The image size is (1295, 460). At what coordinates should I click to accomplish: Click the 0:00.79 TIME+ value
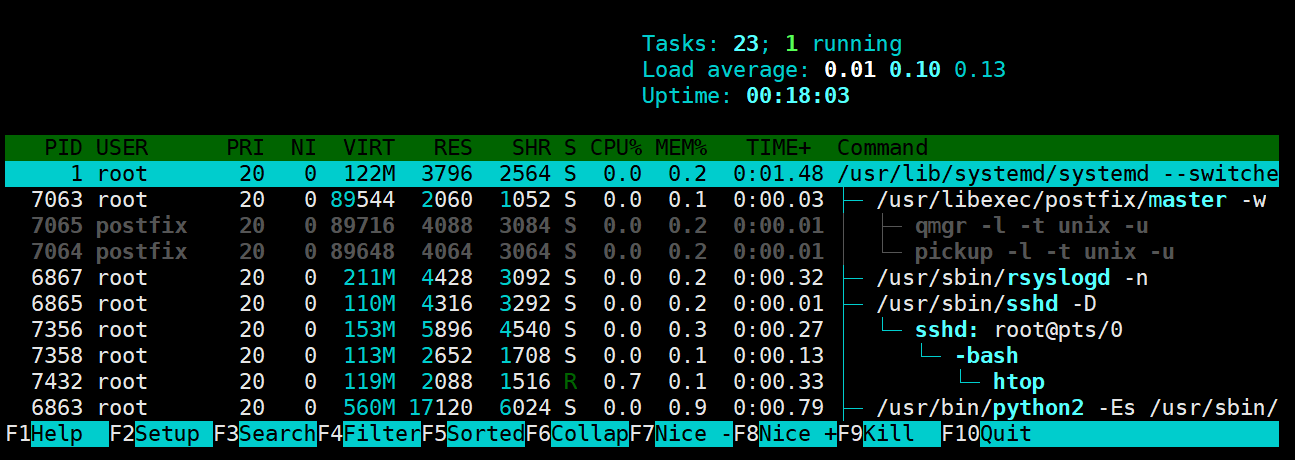click(778, 408)
